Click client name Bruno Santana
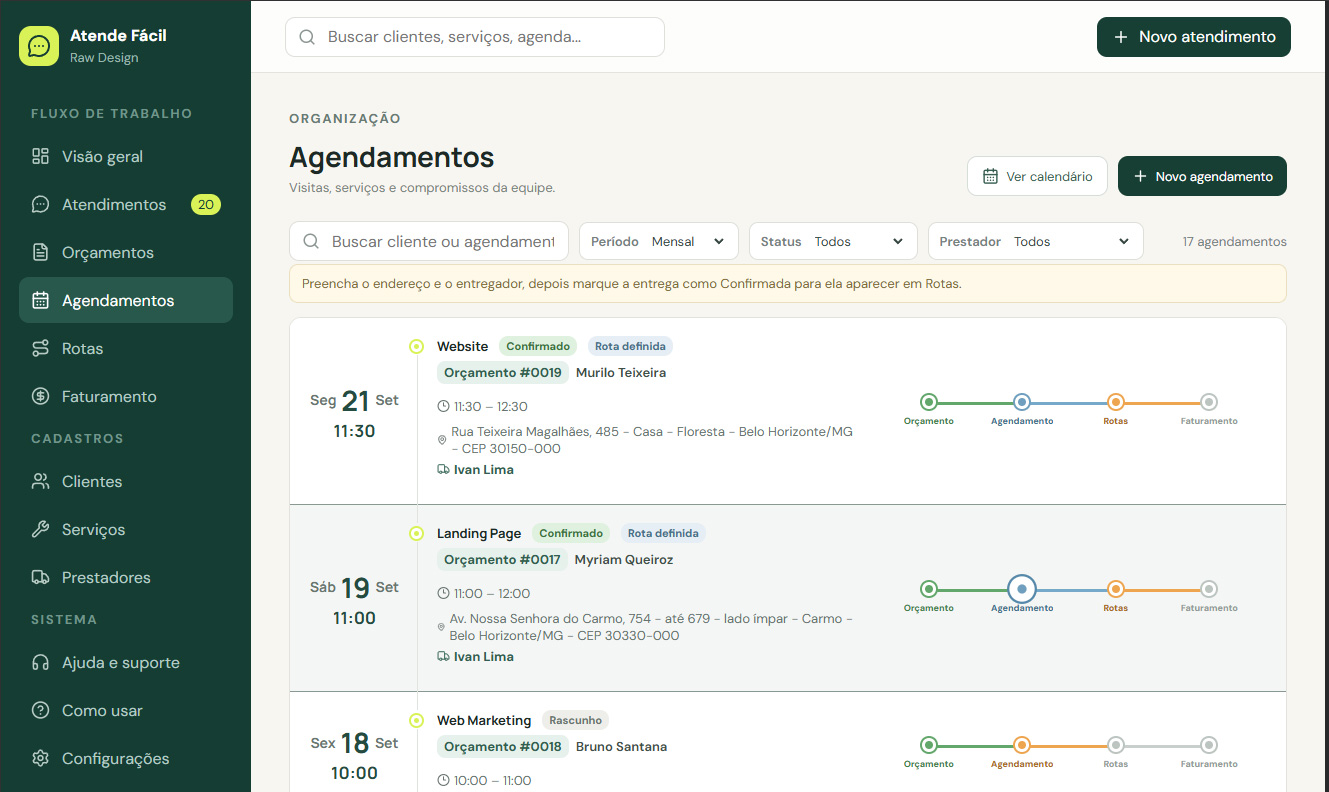1329x792 pixels. (x=622, y=747)
